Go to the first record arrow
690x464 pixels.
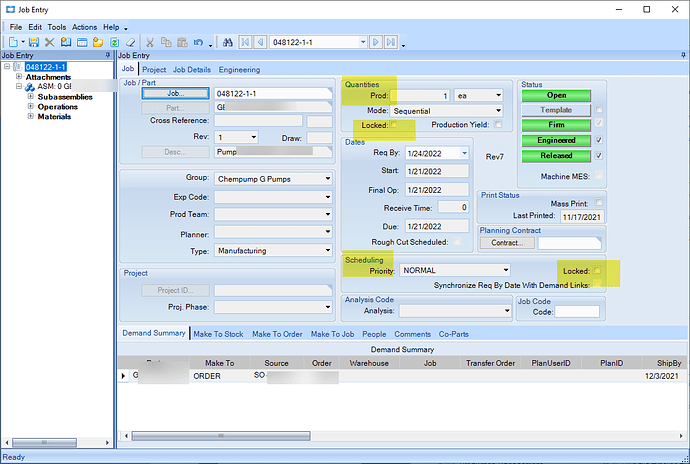[x=245, y=42]
